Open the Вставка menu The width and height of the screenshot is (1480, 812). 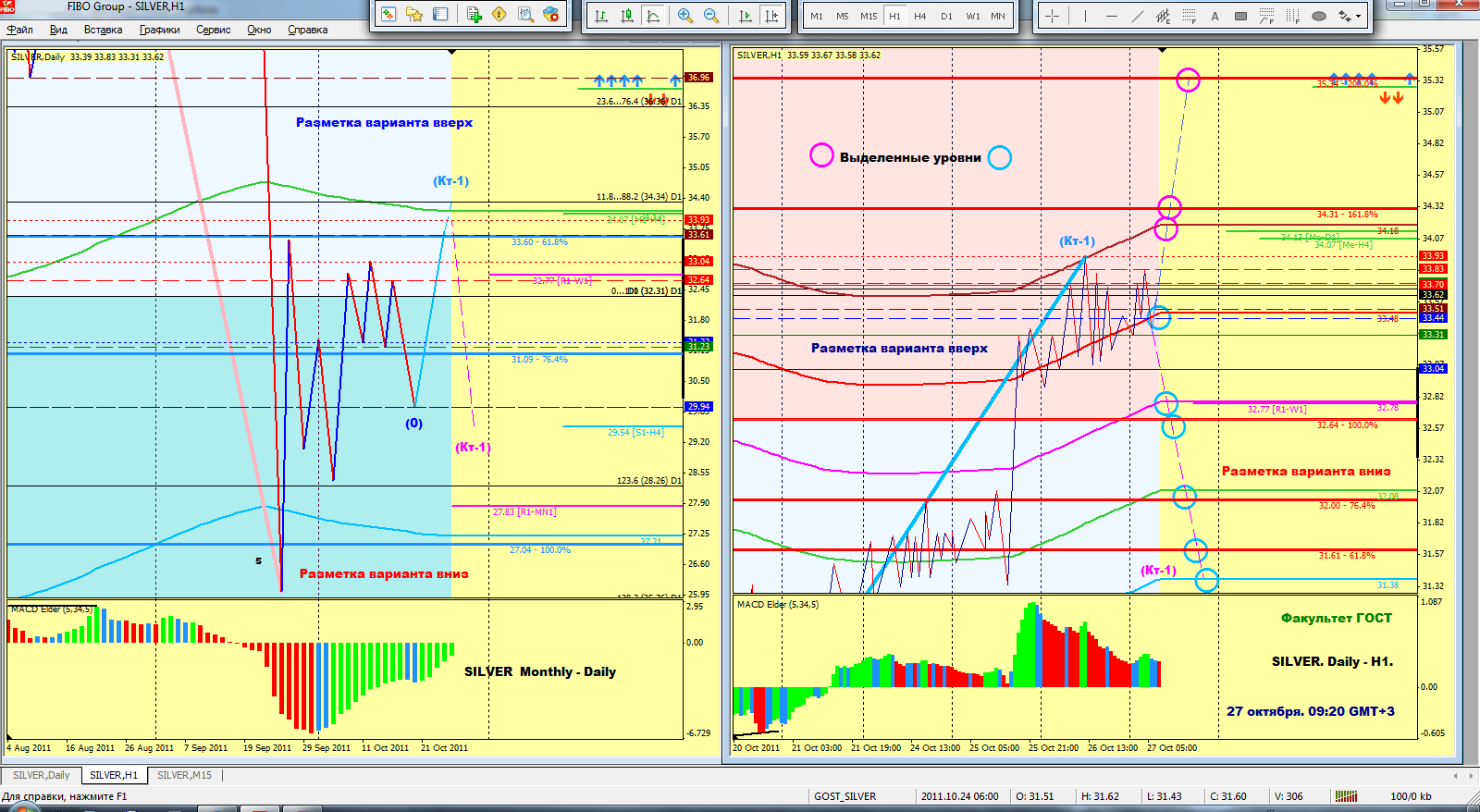tap(103, 30)
